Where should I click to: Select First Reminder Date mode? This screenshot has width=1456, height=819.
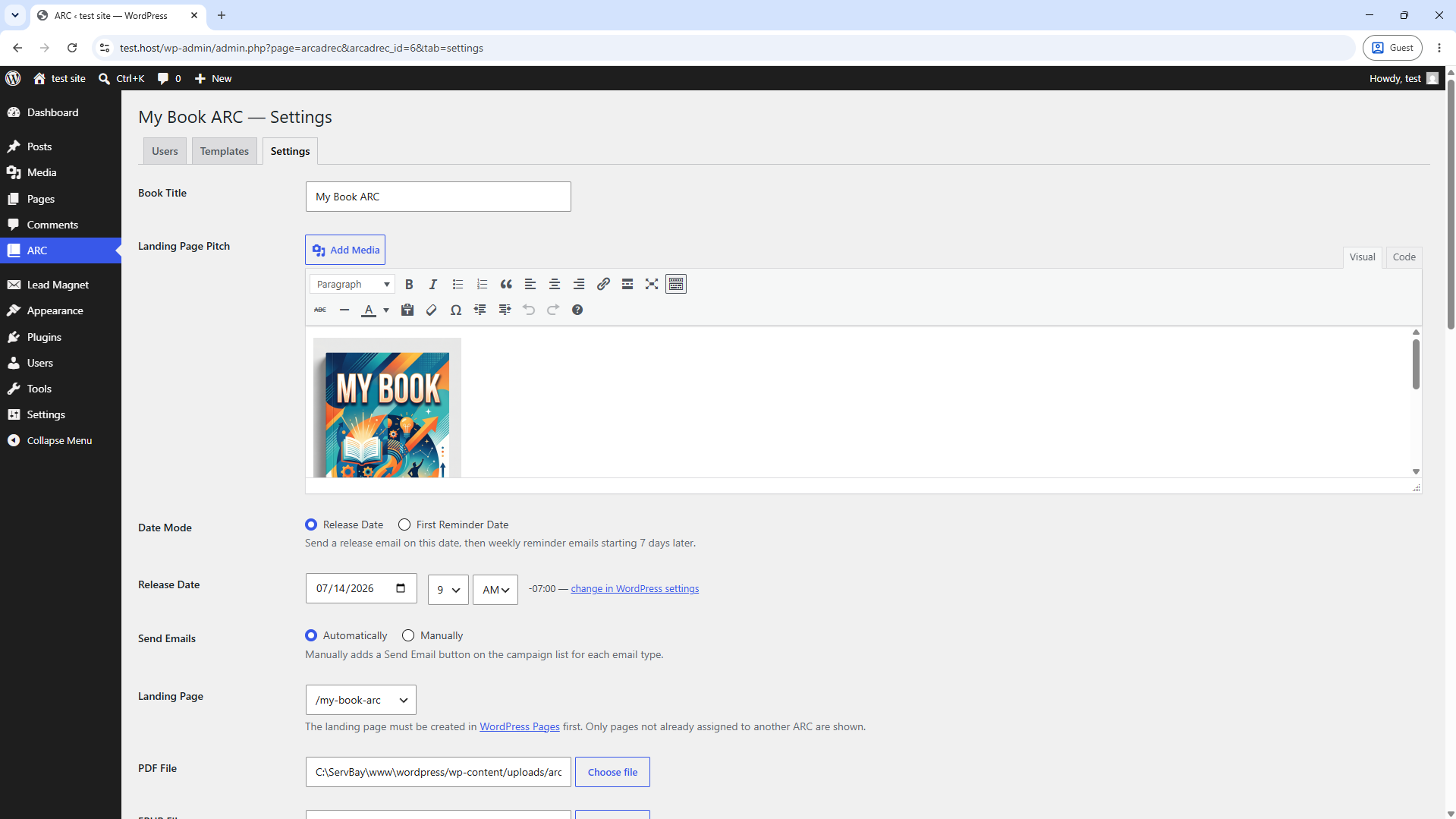coord(404,524)
